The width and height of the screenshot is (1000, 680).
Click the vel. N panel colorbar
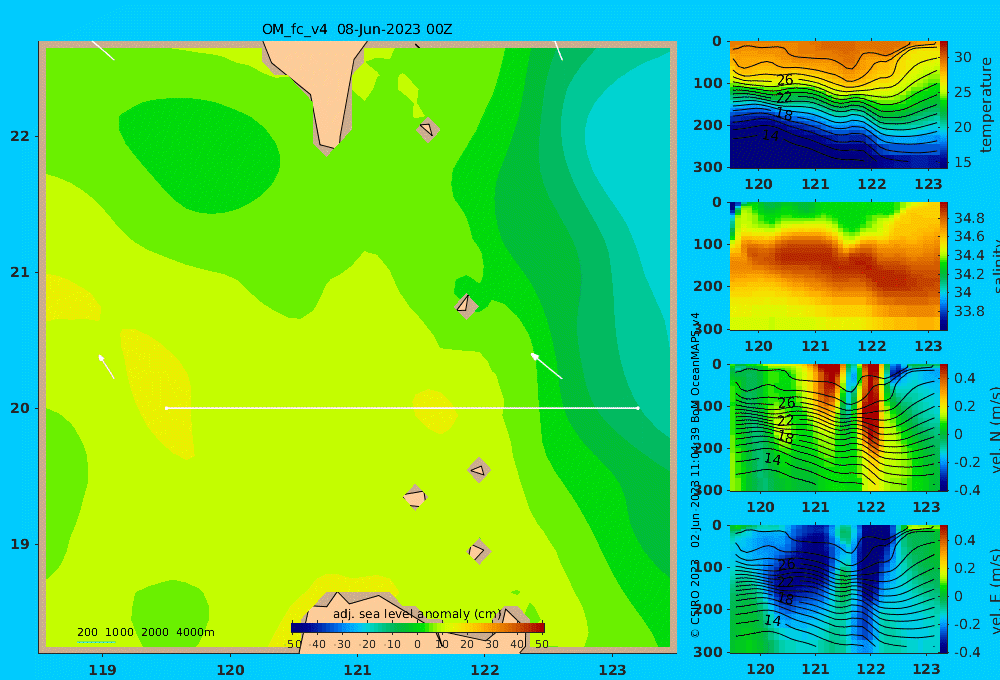click(943, 427)
